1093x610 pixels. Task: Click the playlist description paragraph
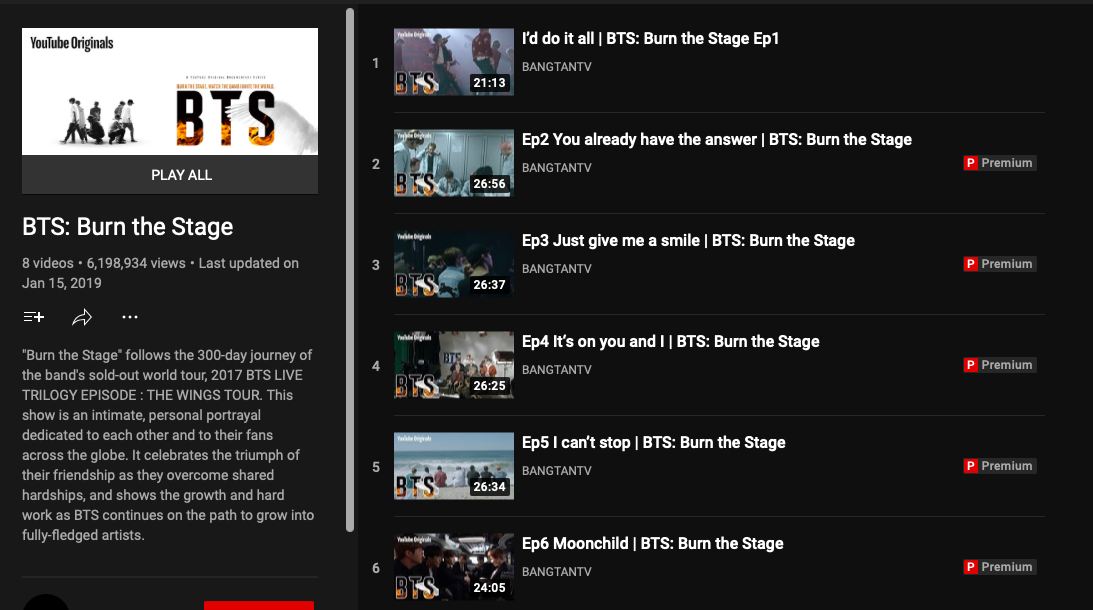pos(169,445)
